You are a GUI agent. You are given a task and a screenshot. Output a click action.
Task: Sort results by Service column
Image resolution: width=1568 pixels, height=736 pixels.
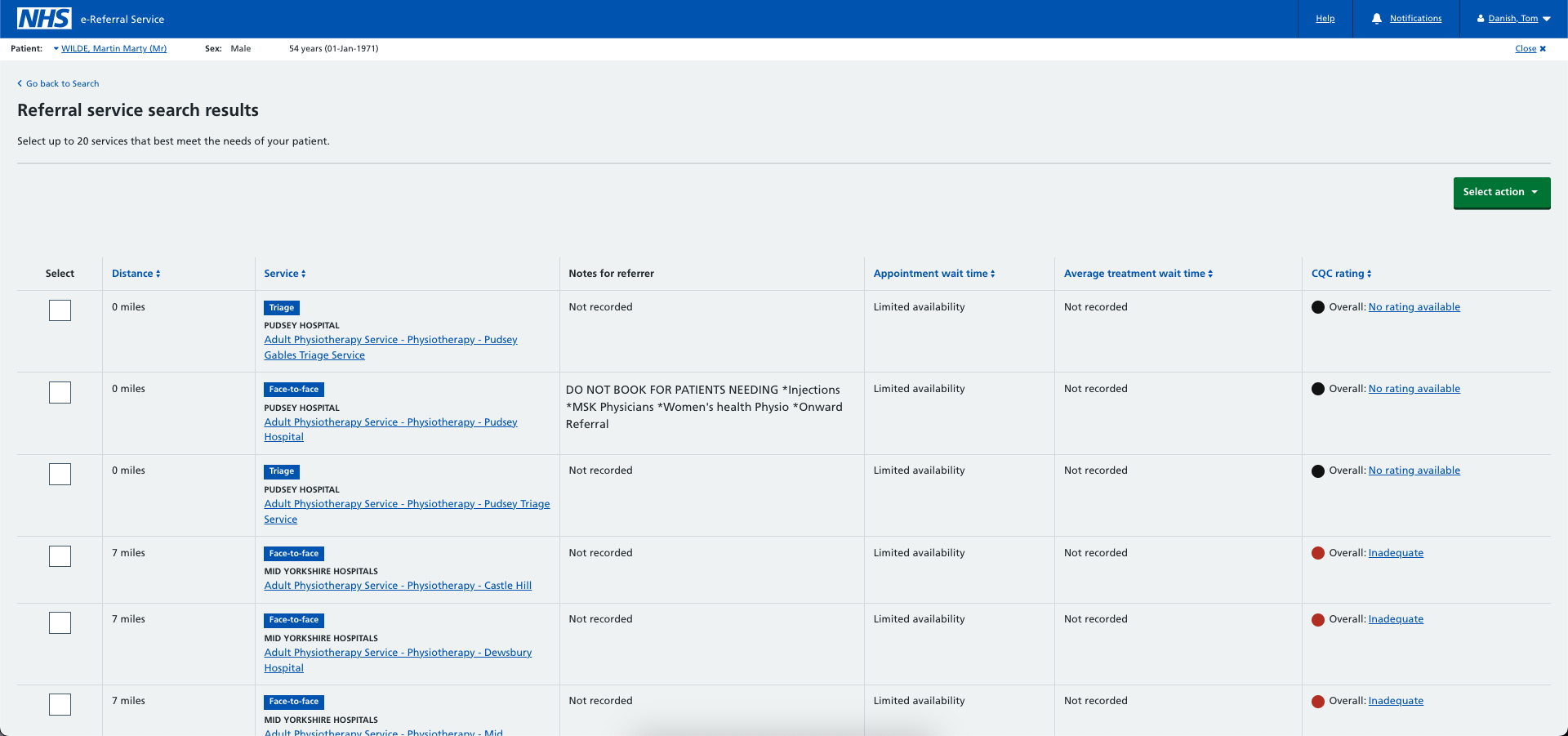[x=284, y=274]
